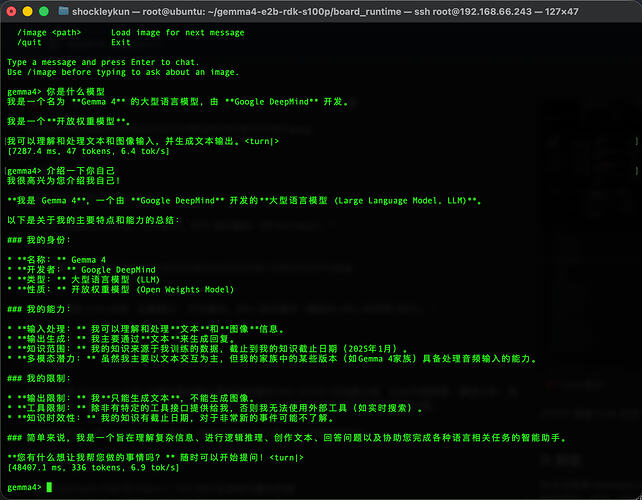
Task: Click the green fullscreen window button
Action: click(44, 11)
